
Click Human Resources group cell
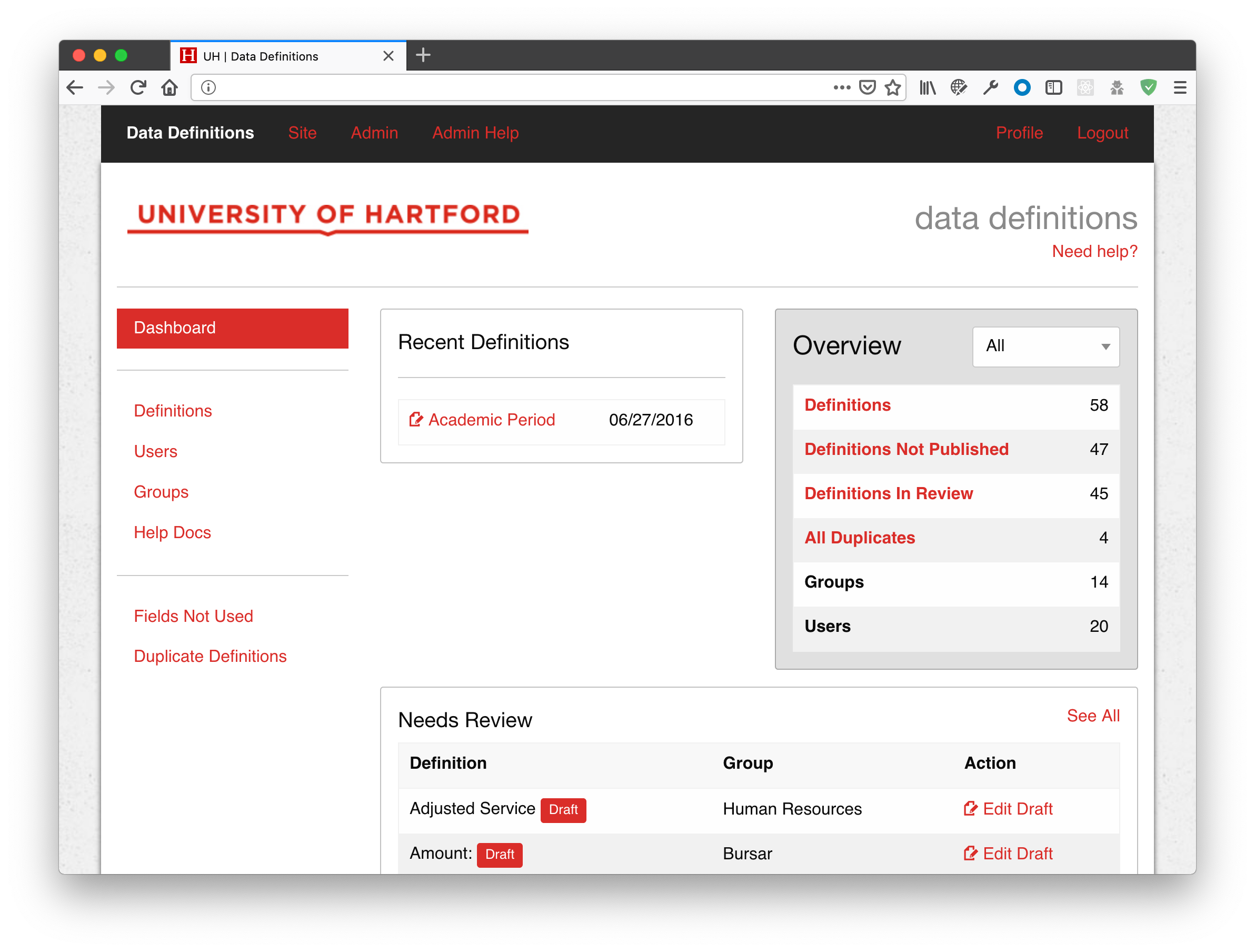coord(792,809)
